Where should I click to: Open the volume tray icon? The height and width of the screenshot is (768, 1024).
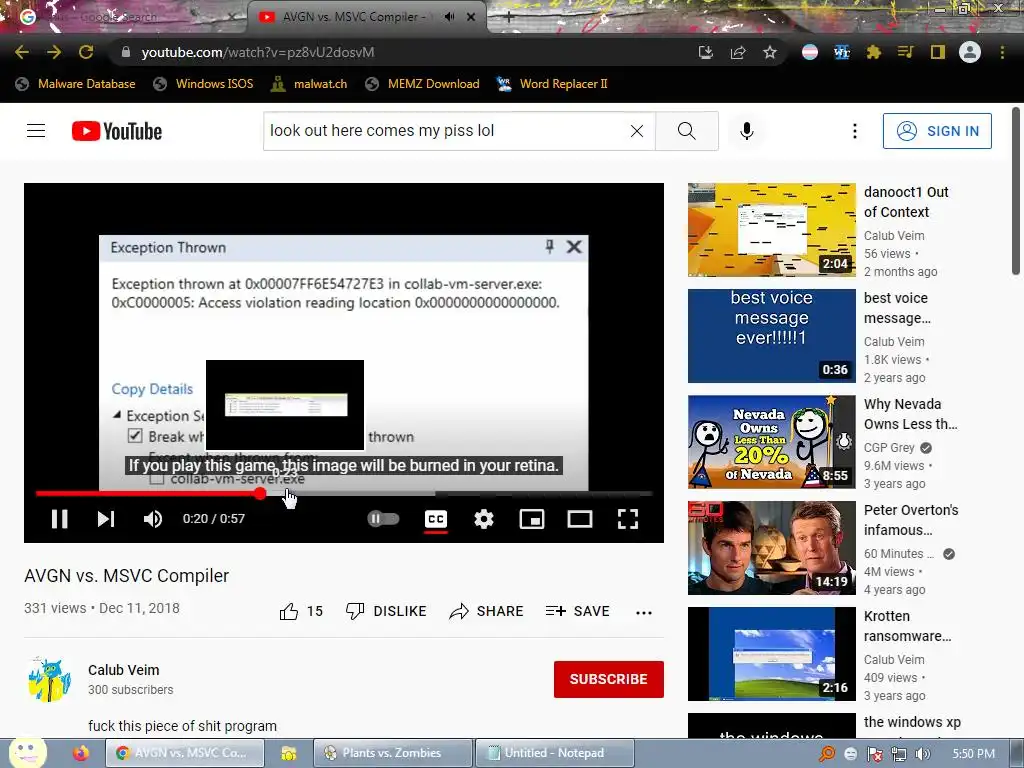tap(923, 754)
